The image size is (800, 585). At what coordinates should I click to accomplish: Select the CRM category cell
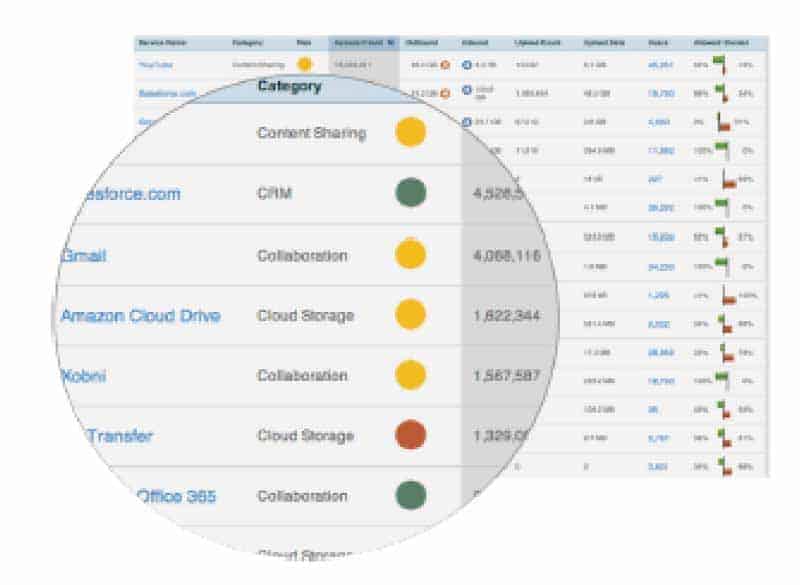(x=274, y=193)
